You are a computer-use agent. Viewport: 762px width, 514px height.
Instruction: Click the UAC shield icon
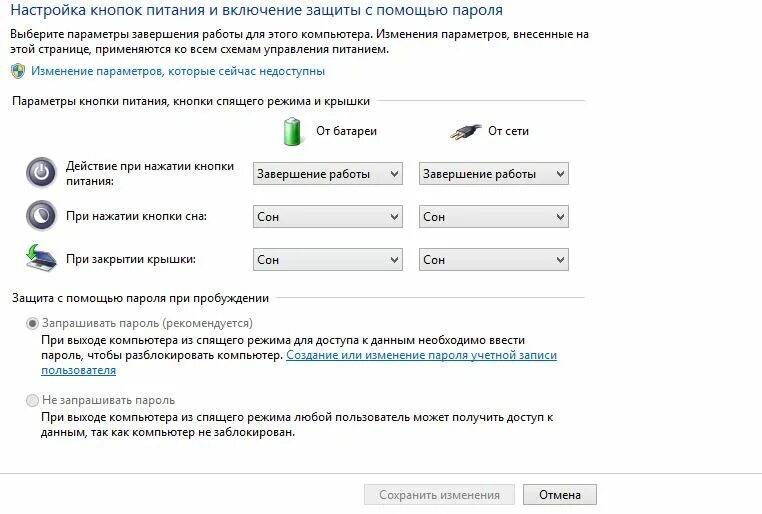point(18,71)
